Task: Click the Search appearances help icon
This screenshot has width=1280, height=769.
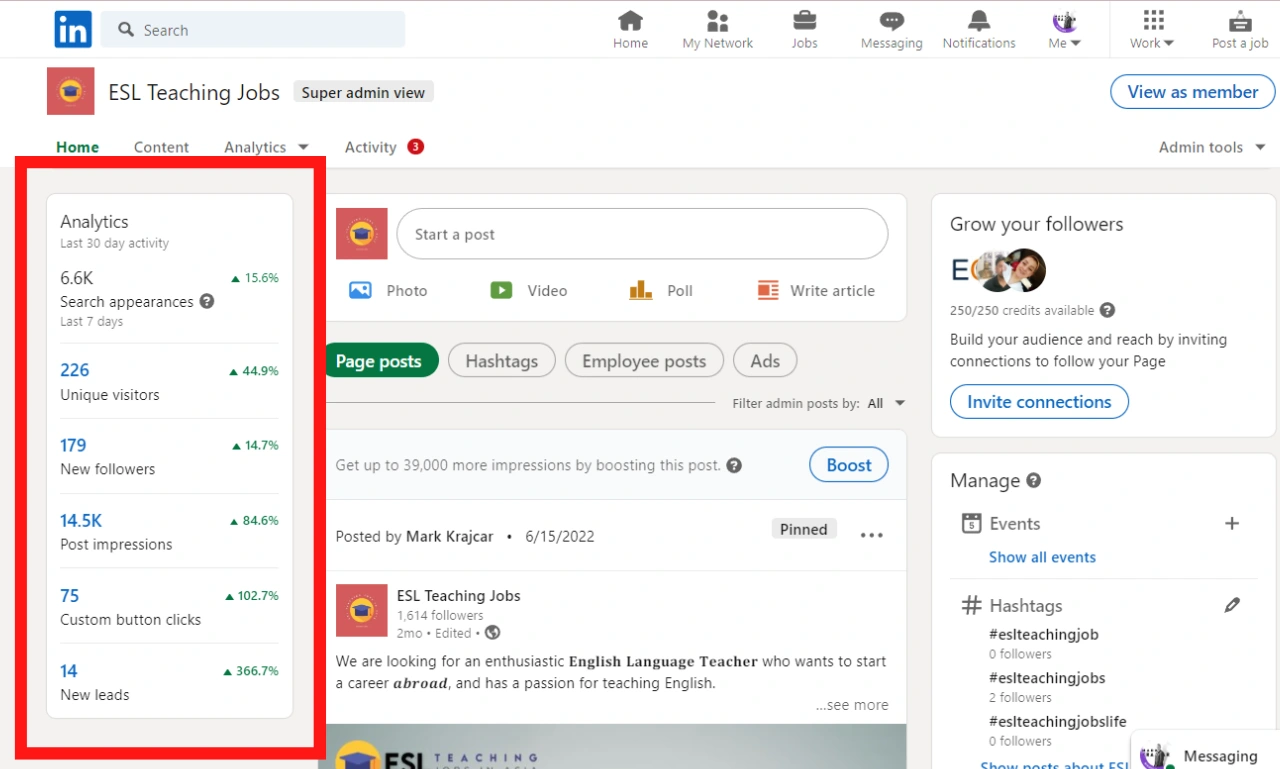Action: tap(207, 301)
